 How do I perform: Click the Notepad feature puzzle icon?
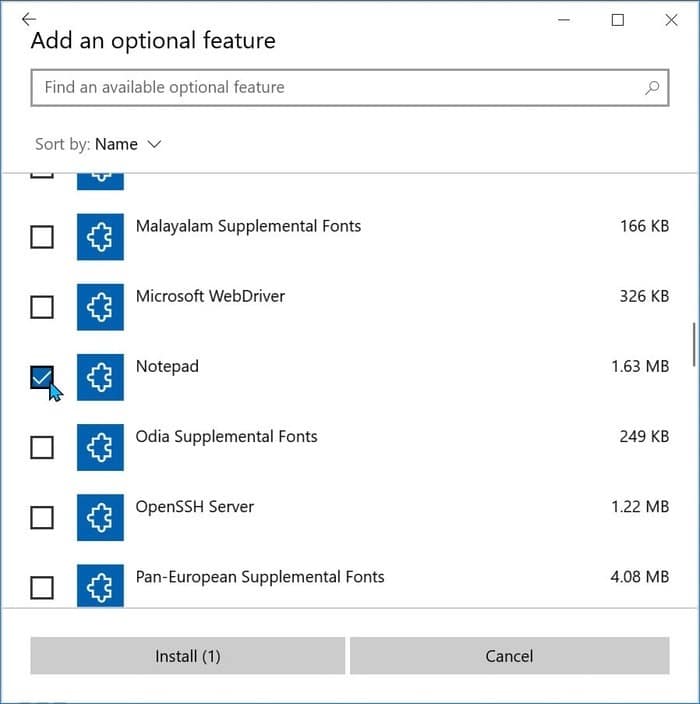(x=100, y=377)
